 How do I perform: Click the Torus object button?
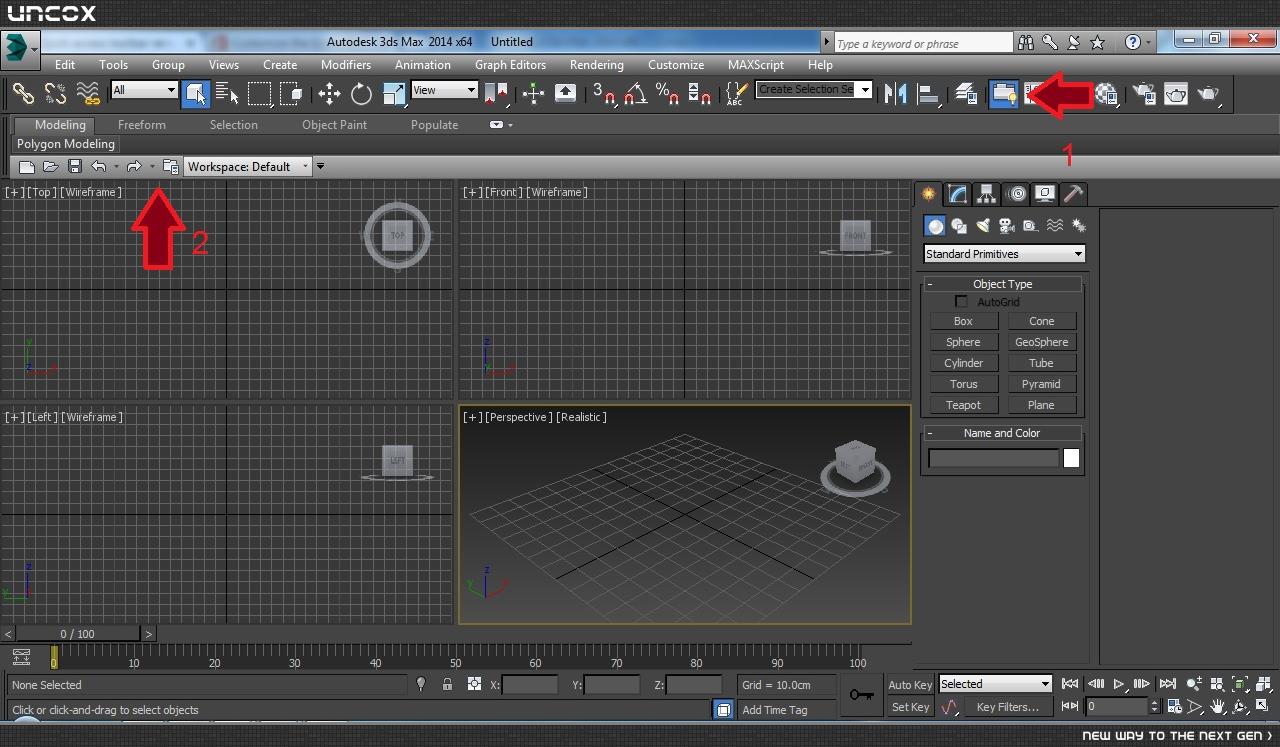pos(963,384)
